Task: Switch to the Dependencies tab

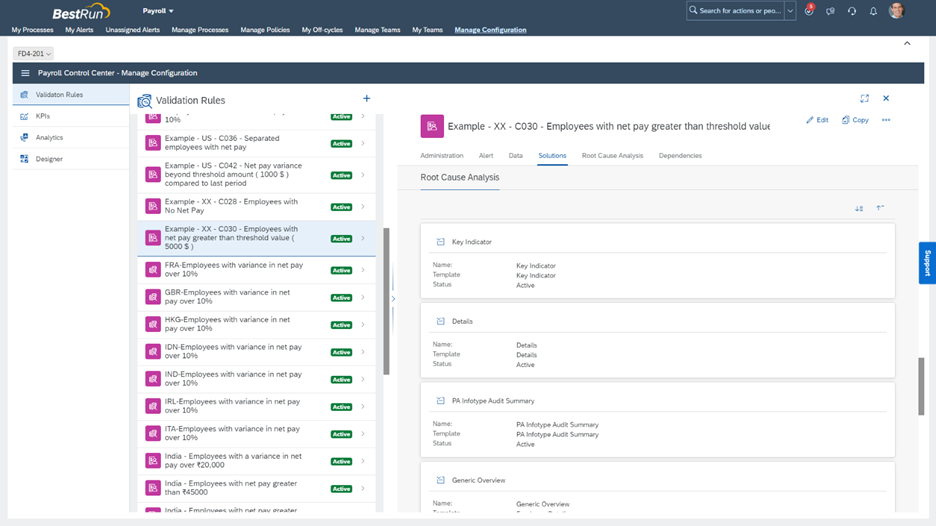Action: pyautogui.click(x=680, y=156)
